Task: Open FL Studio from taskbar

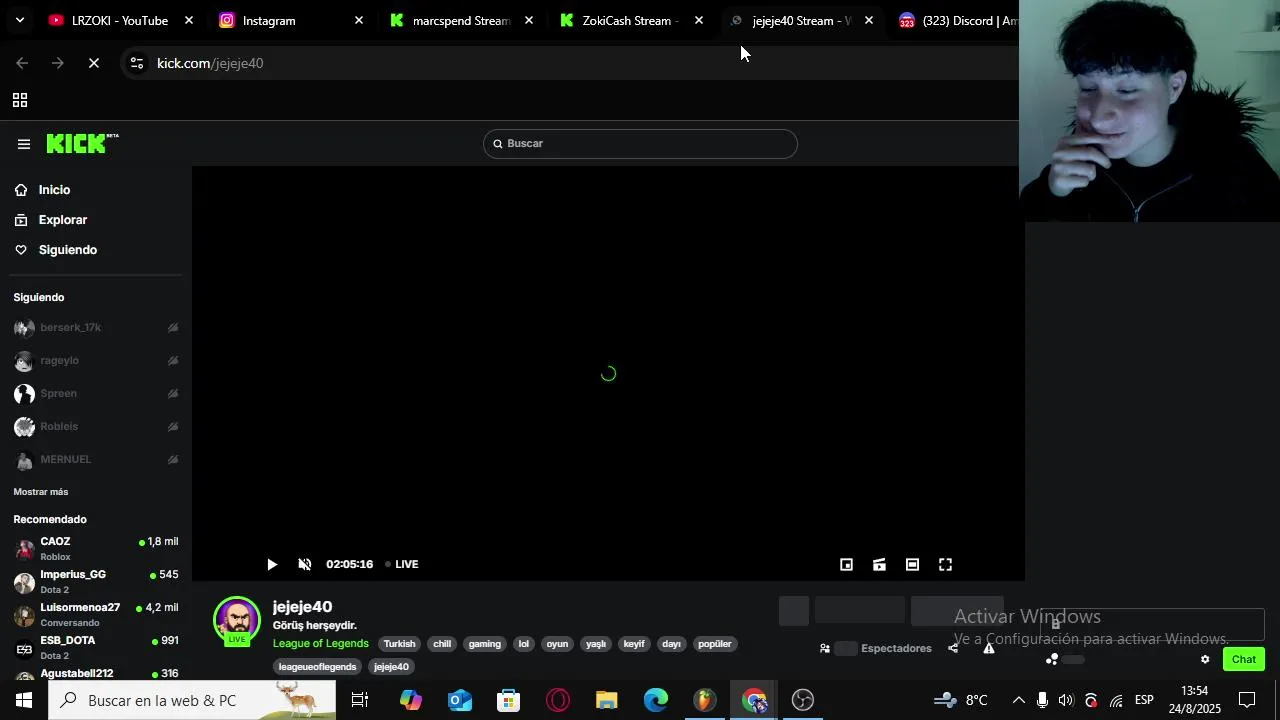Action: [705, 700]
